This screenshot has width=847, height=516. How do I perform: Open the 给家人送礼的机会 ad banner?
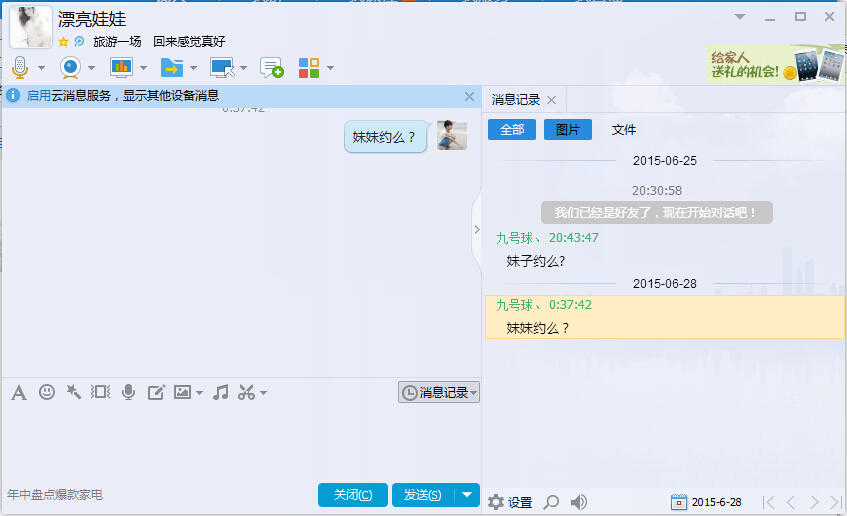[775, 64]
